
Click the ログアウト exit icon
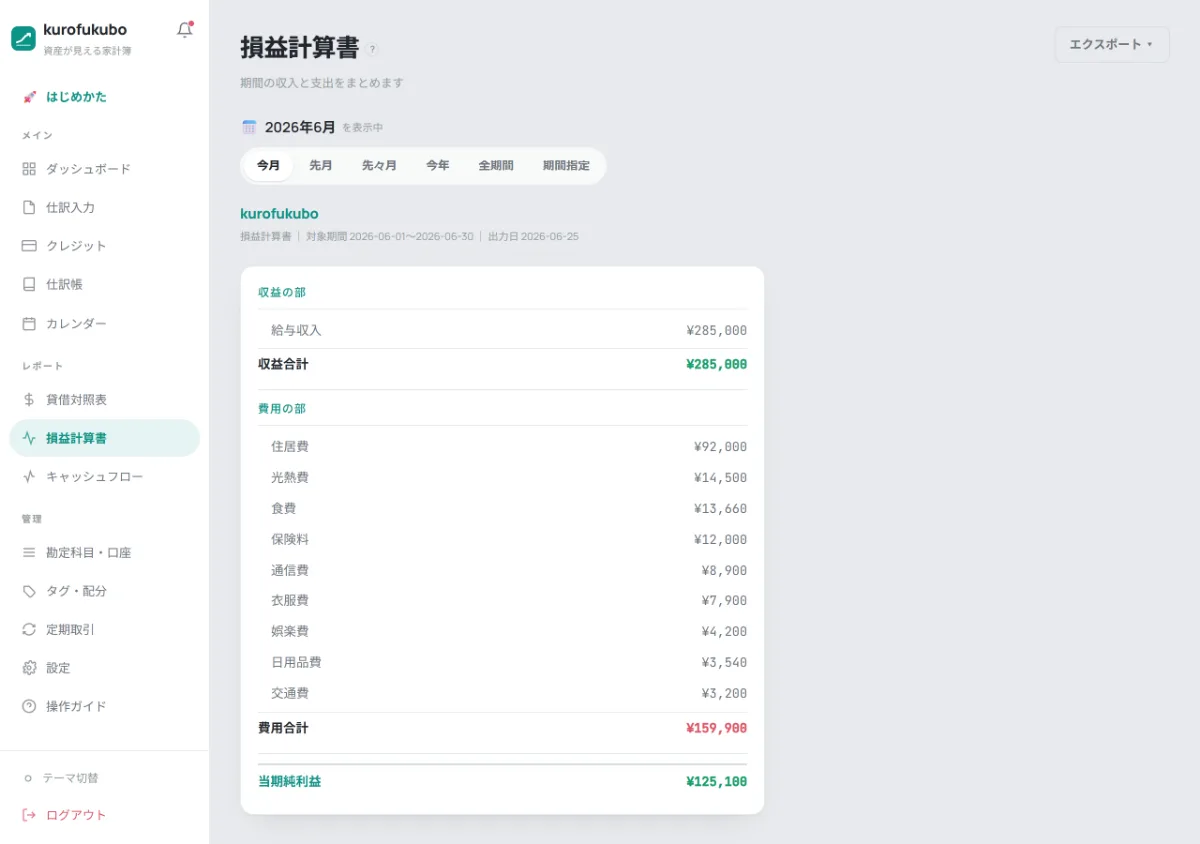(29, 815)
